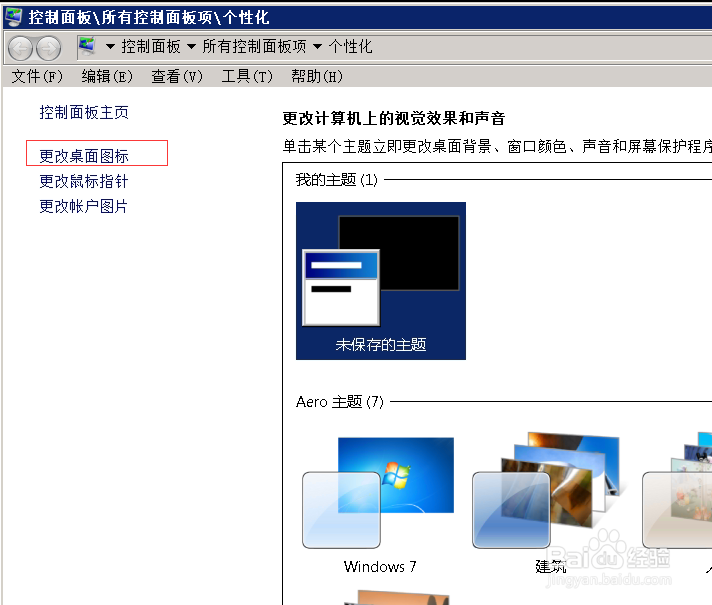Viewport: 712px width, 605px height.
Task: Open the 编辑(E) menu
Action: click(107, 76)
